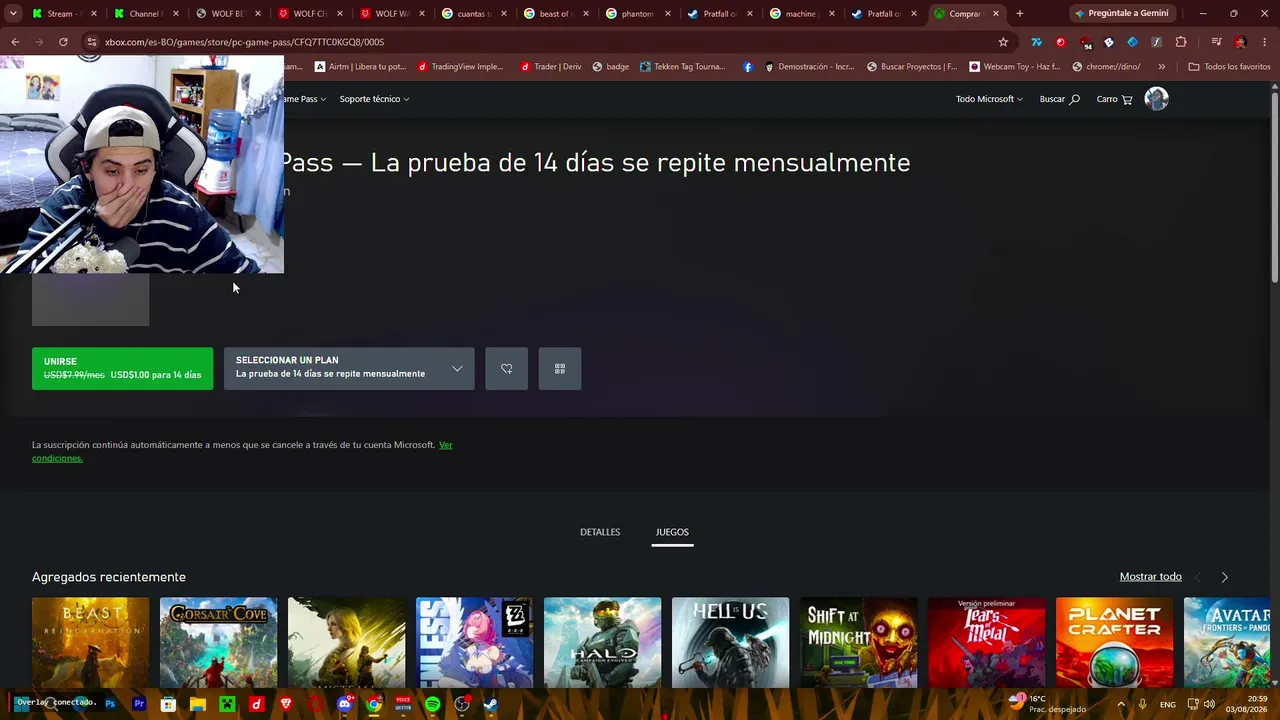
Task: Open the Trader Deriv bookmark
Action: (551, 67)
